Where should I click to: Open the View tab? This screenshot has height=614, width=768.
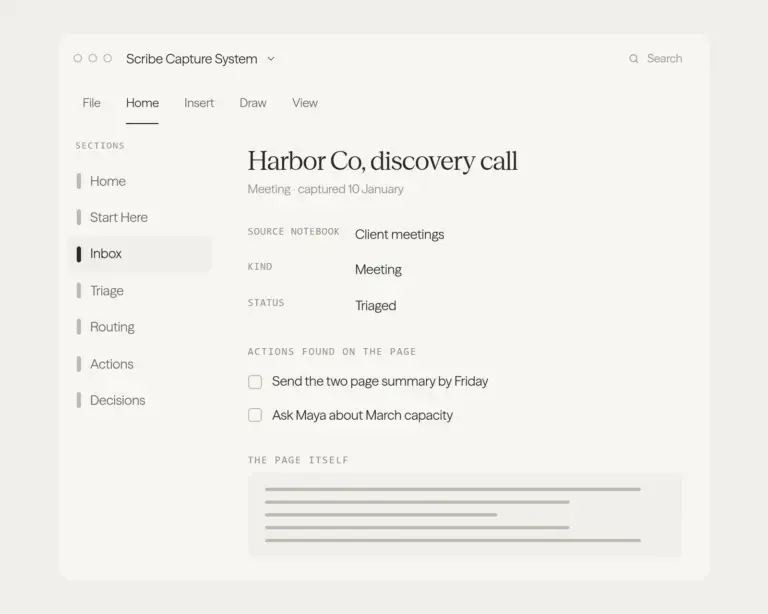pos(305,103)
